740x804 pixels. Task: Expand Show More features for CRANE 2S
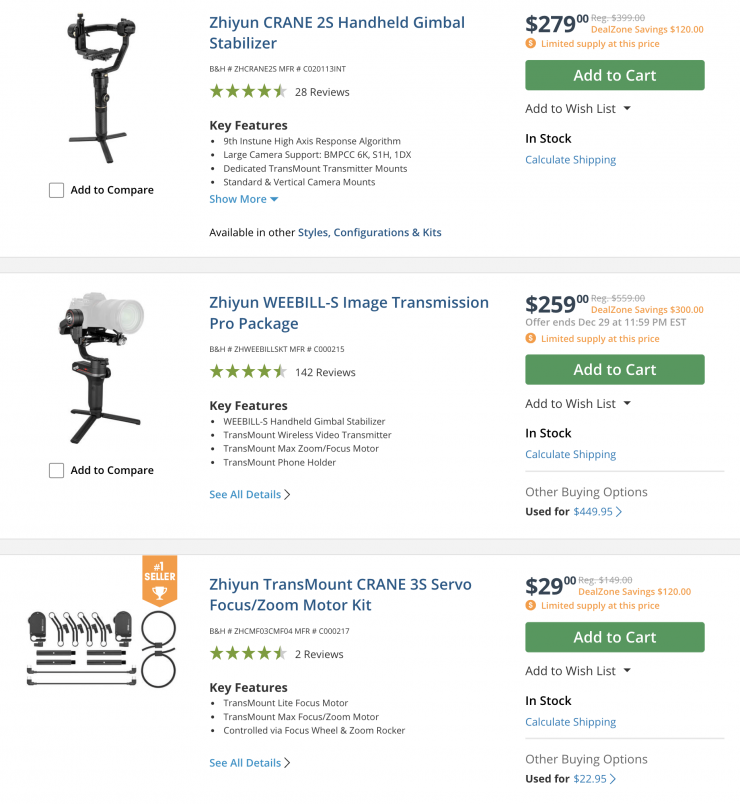coord(243,199)
